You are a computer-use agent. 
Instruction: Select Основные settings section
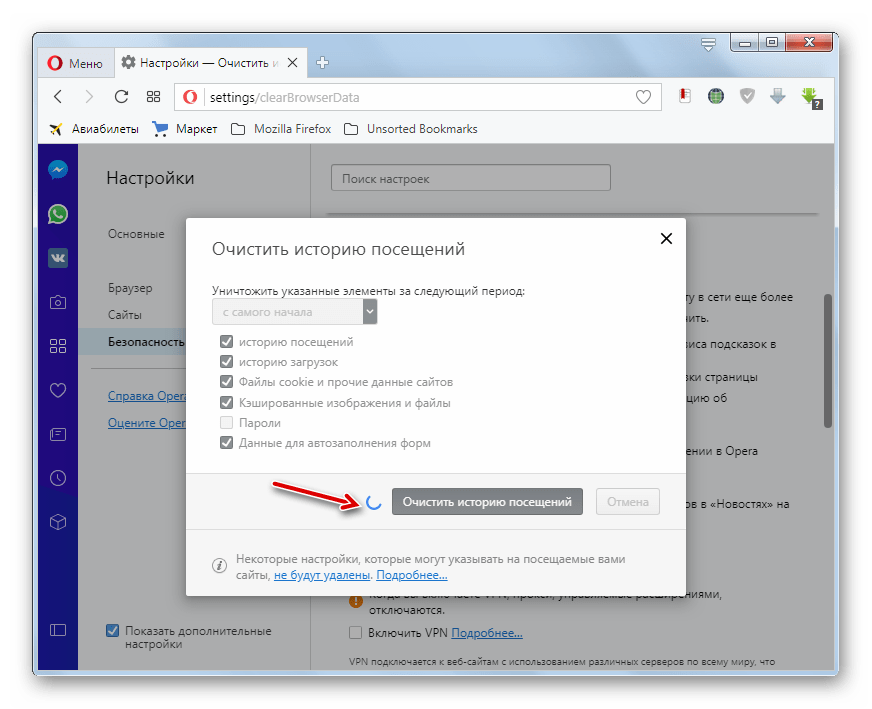coord(136,234)
